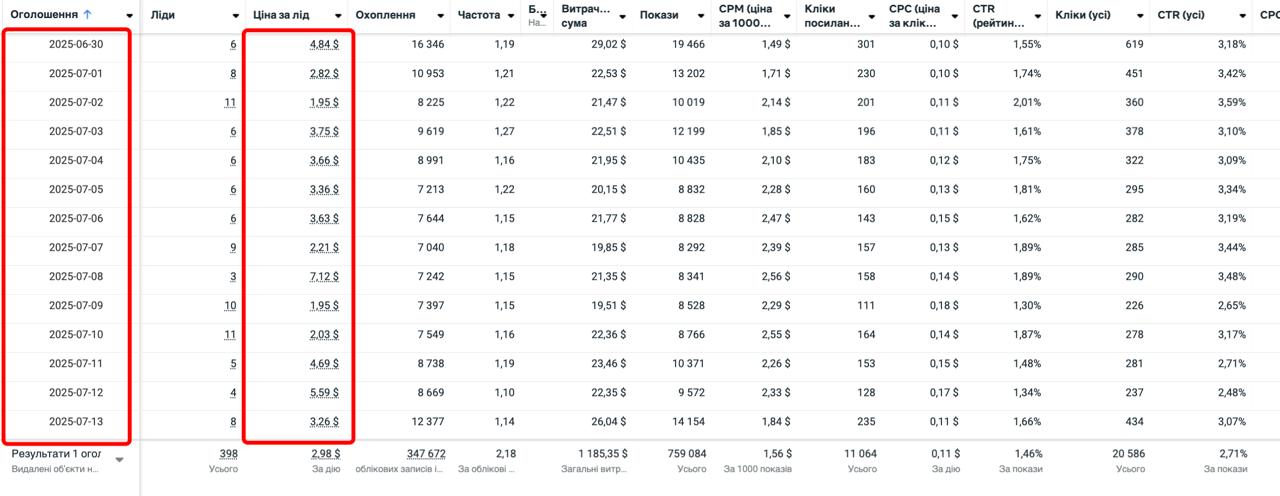
Task: Open the CPM column options arrow
Action: tap(789, 16)
